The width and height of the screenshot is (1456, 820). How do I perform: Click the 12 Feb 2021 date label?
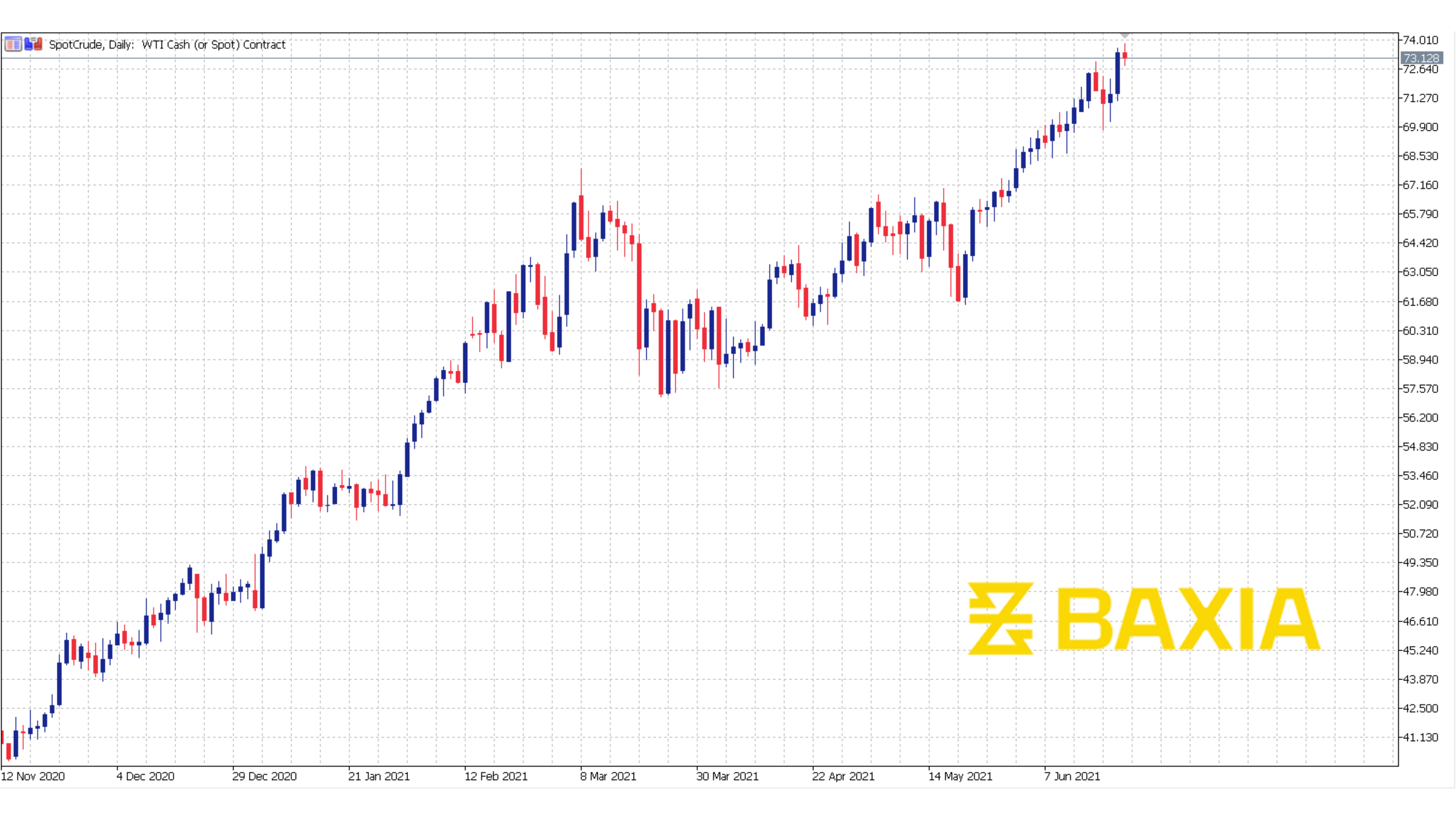coord(496,777)
